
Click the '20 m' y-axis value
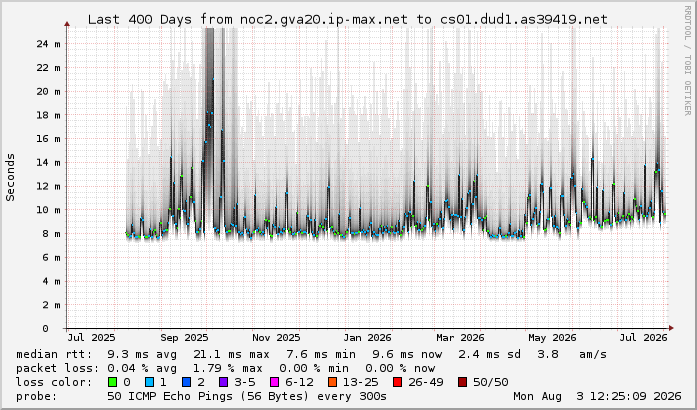pyautogui.click(x=48, y=92)
